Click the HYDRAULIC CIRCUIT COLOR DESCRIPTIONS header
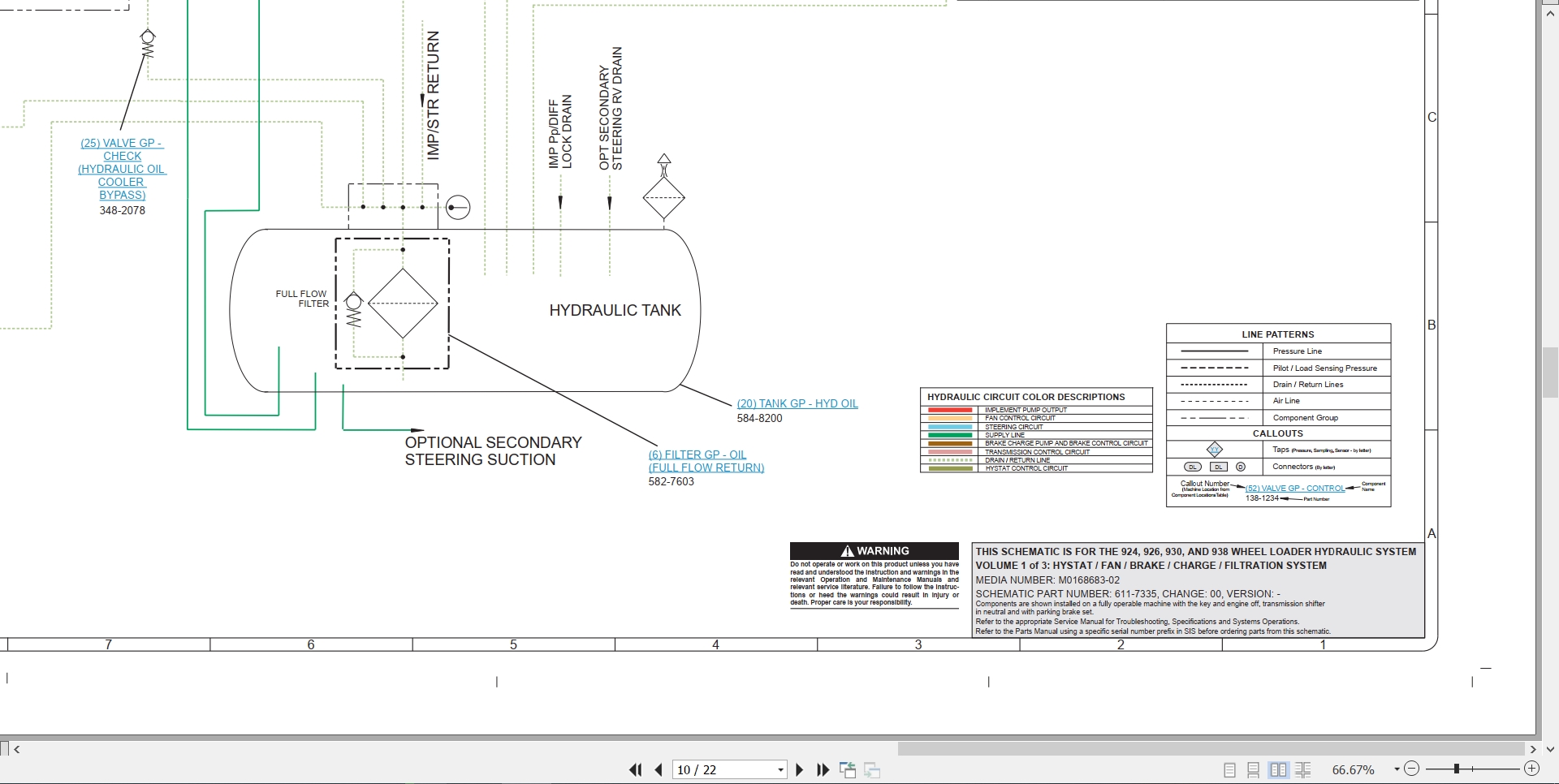 point(1026,397)
